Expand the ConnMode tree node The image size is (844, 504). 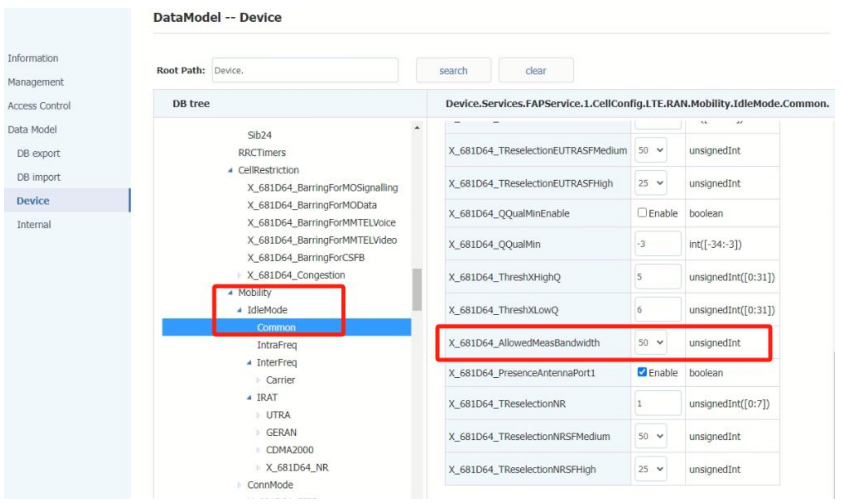239,485
